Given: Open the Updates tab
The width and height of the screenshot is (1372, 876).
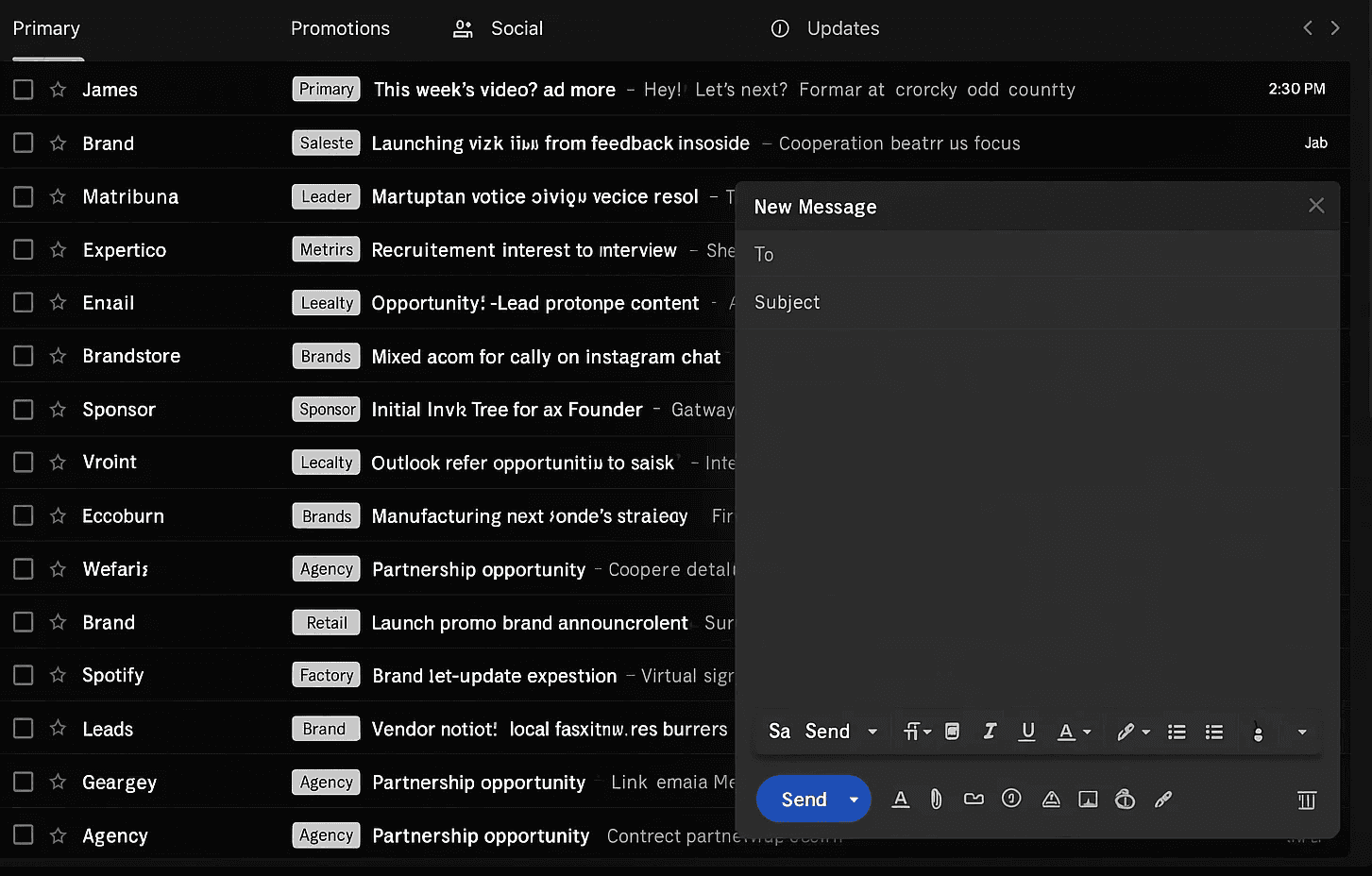Looking at the screenshot, I should (x=825, y=28).
